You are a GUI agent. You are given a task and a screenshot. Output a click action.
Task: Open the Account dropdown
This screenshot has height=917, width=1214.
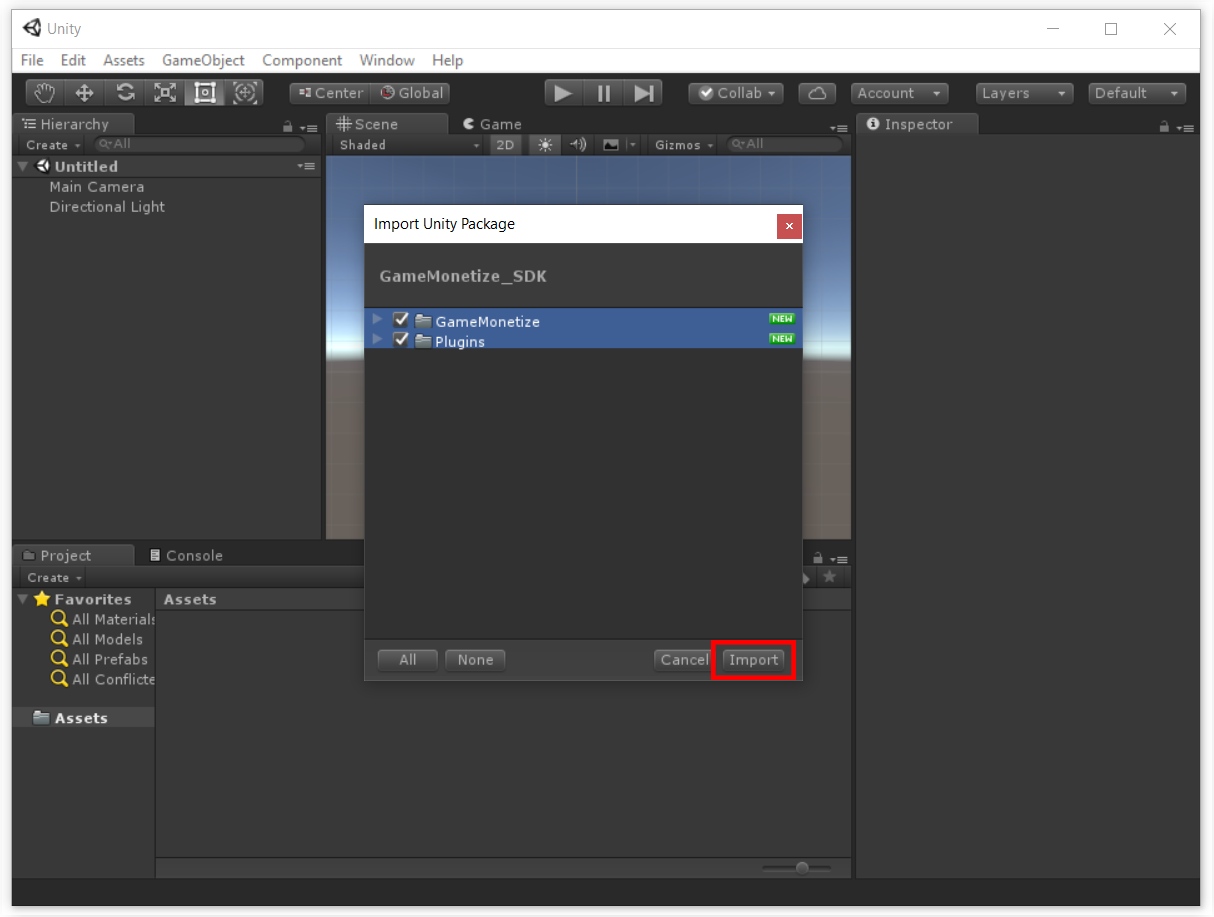900,93
